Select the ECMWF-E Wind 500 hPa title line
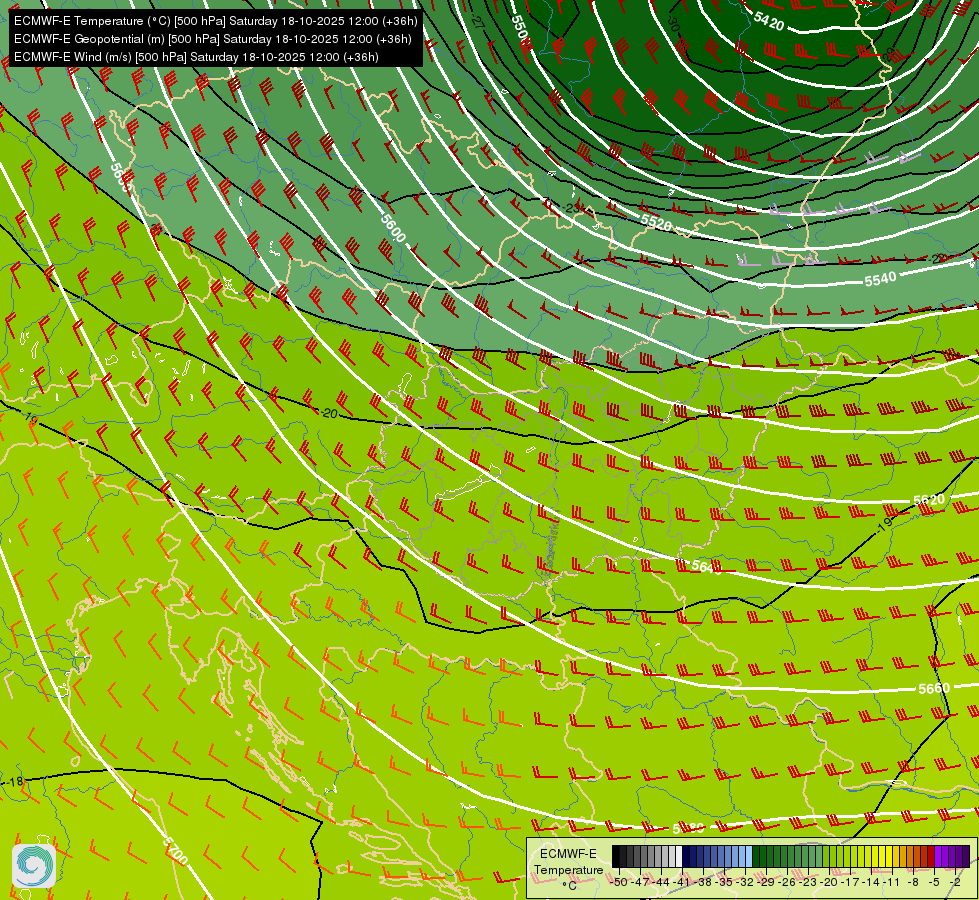Image resolution: width=979 pixels, height=900 pixels. pos(196,57)
